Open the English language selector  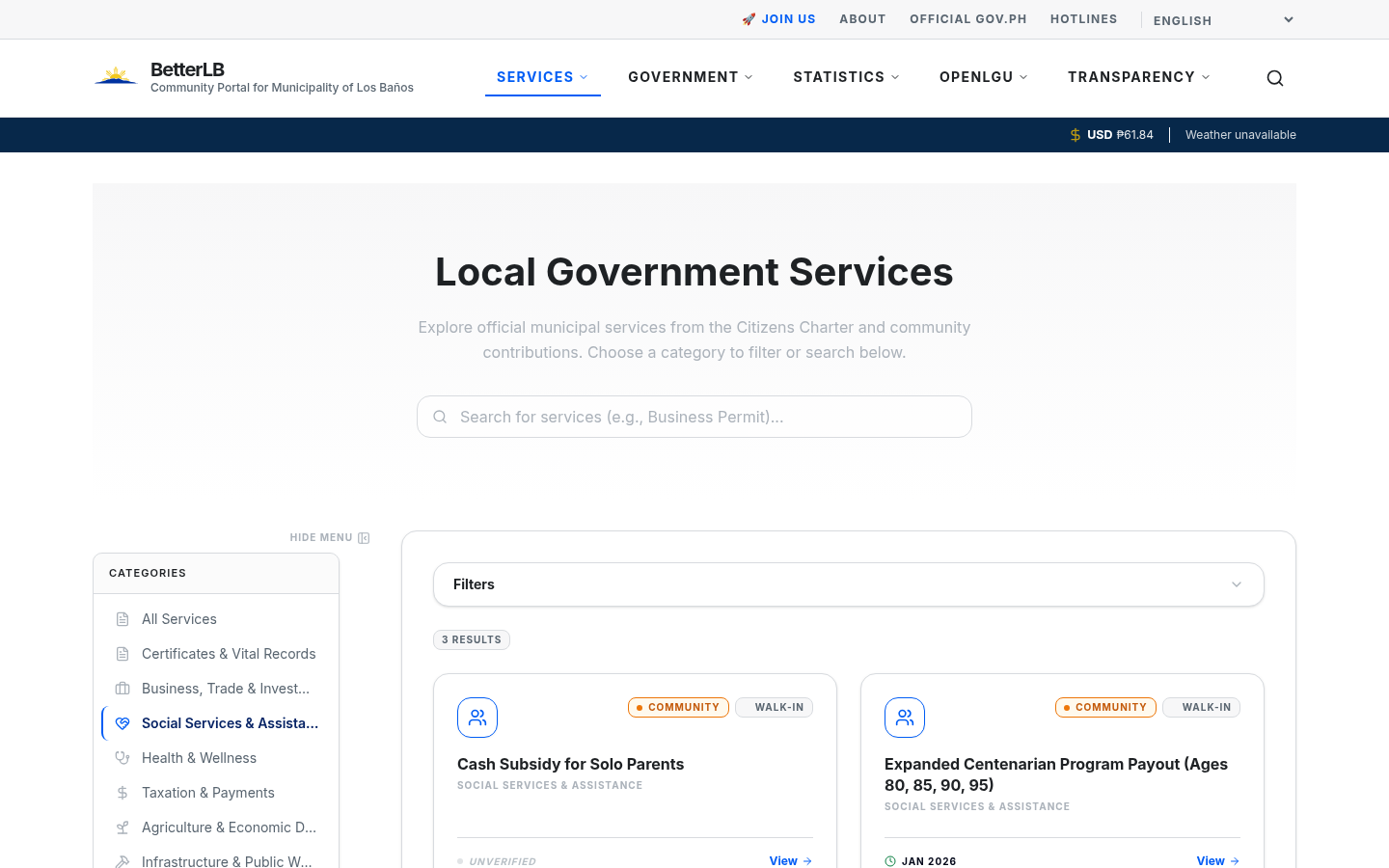1223,20
